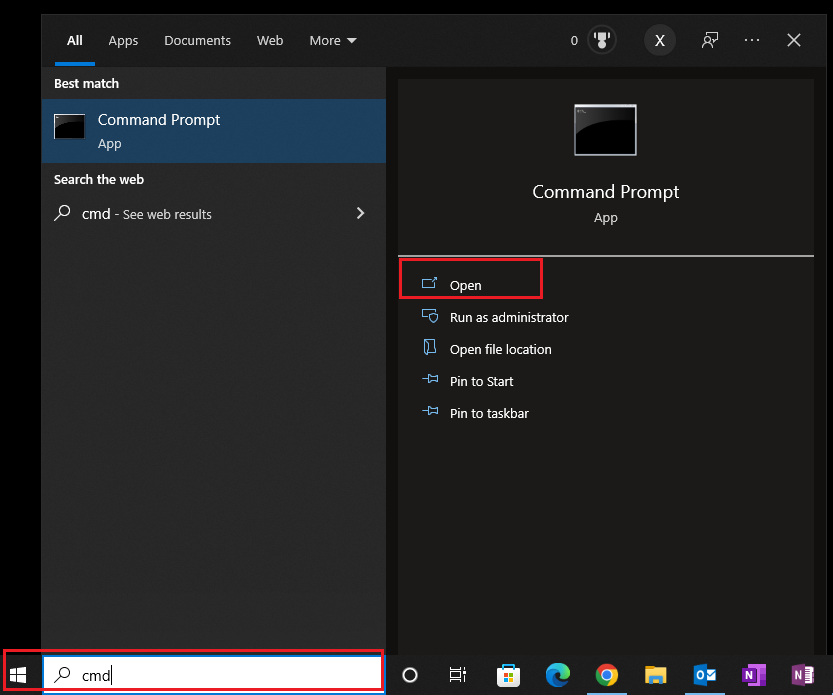Open Microsoft Store from the taskbar
The width and height of the screenshot is (833, 695).
coord(509,675)
